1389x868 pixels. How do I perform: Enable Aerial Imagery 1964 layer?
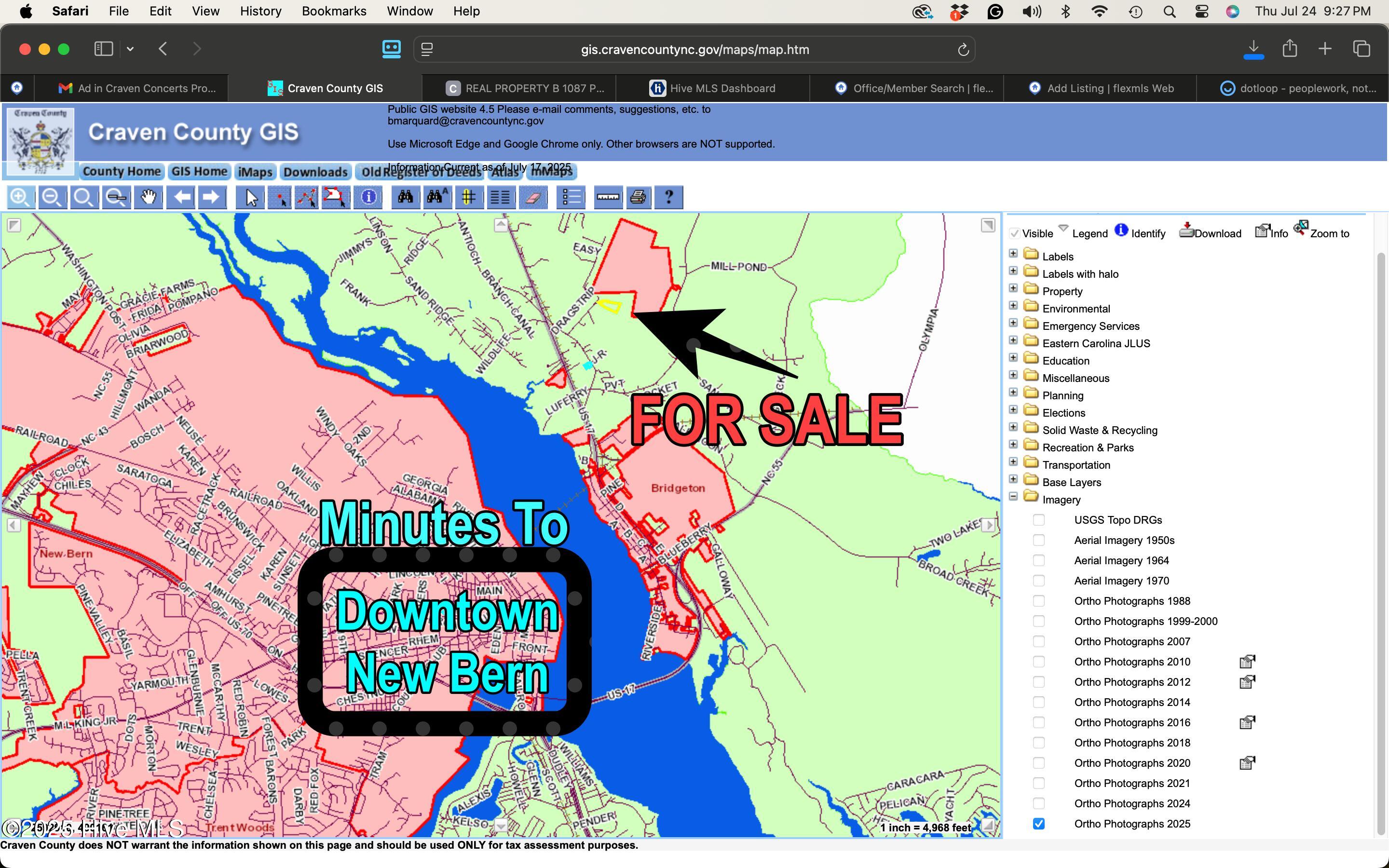pyautogui.click(x=1038, y=560)
